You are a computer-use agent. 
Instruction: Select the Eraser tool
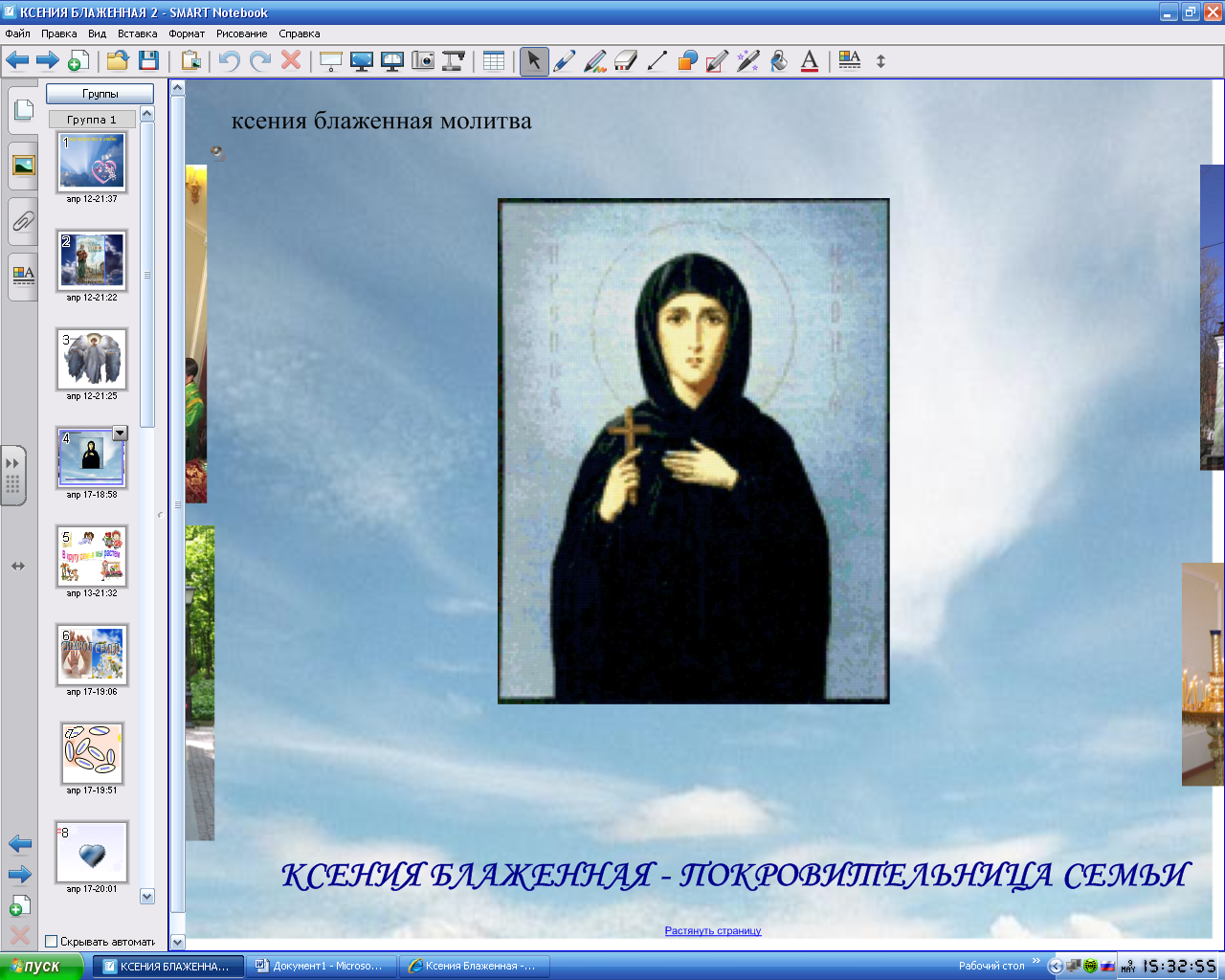pos(626,61)
